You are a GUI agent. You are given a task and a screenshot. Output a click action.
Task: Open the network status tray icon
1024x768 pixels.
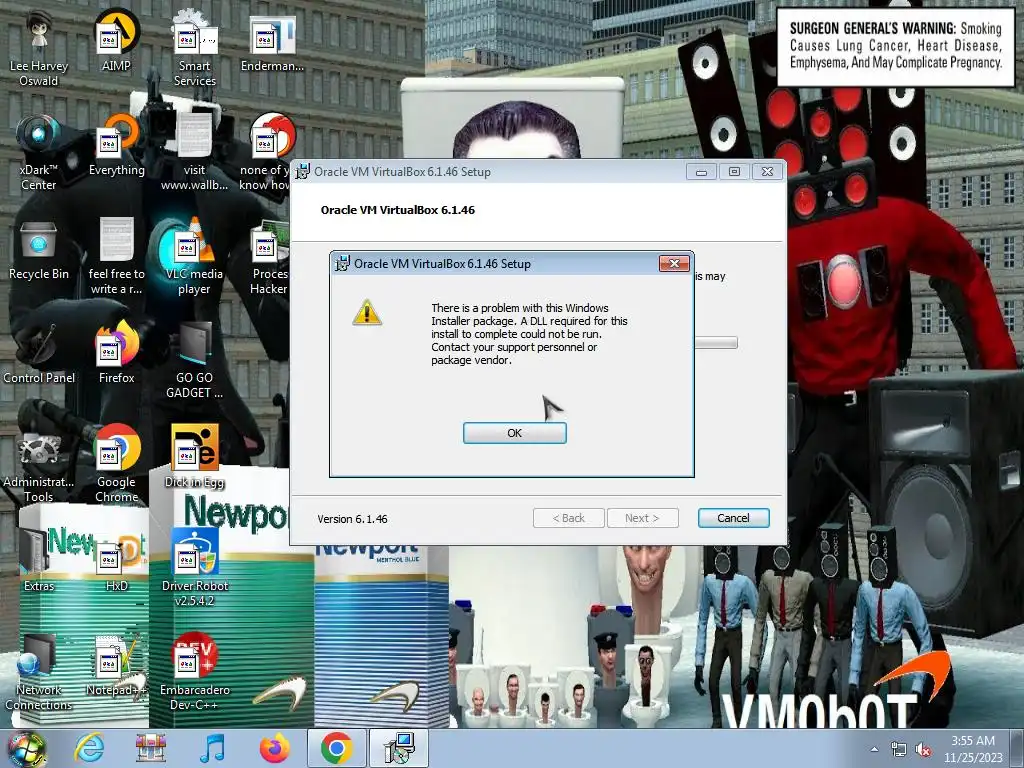pyautogui.click(x=899, y=750)
